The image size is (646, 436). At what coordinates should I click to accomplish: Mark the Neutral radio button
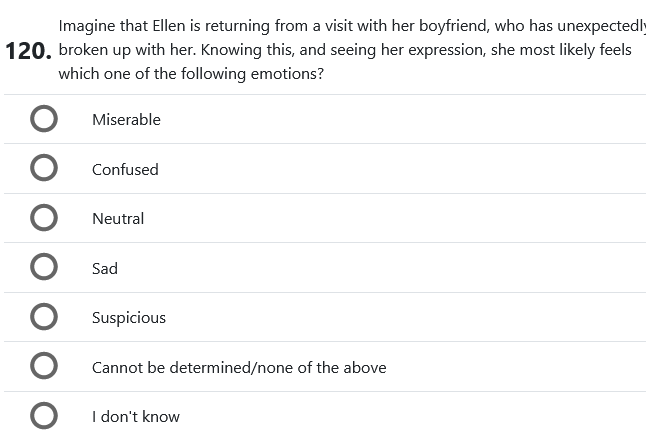(x=43, y=218)
